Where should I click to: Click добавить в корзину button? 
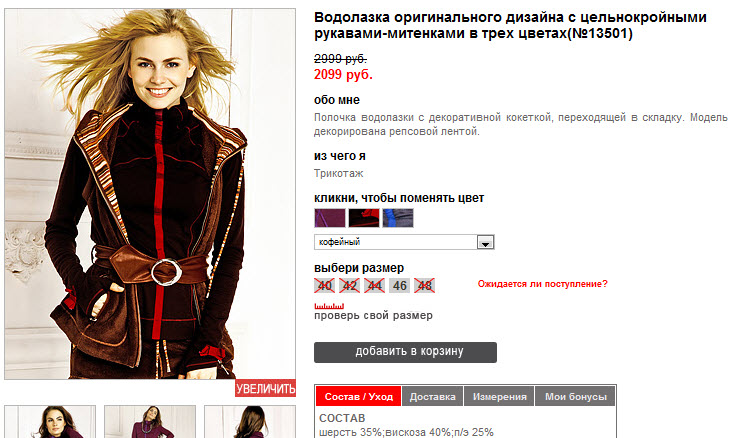point(405,352)
